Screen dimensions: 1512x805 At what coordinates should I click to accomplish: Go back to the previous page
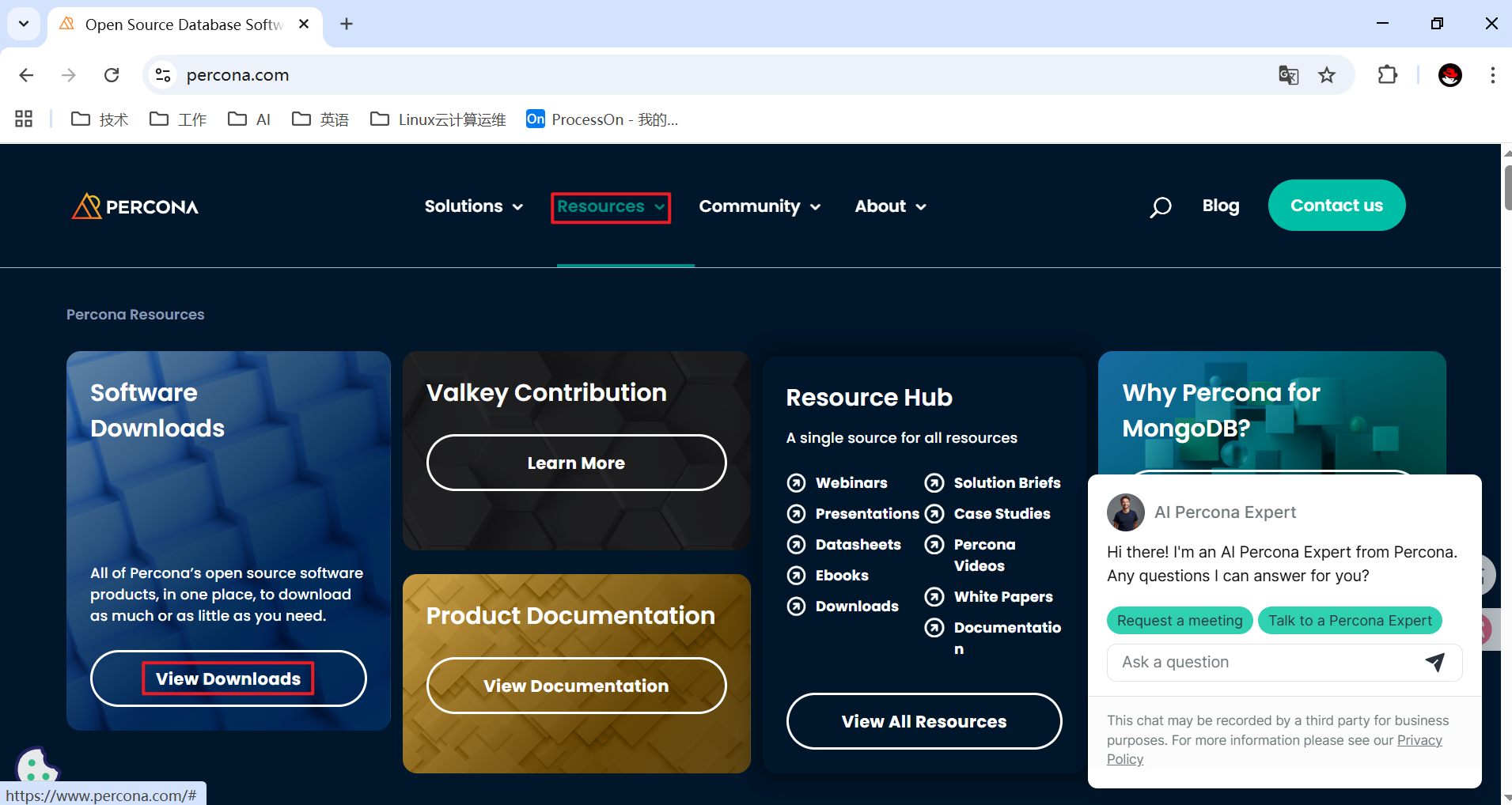pos(26,75)
